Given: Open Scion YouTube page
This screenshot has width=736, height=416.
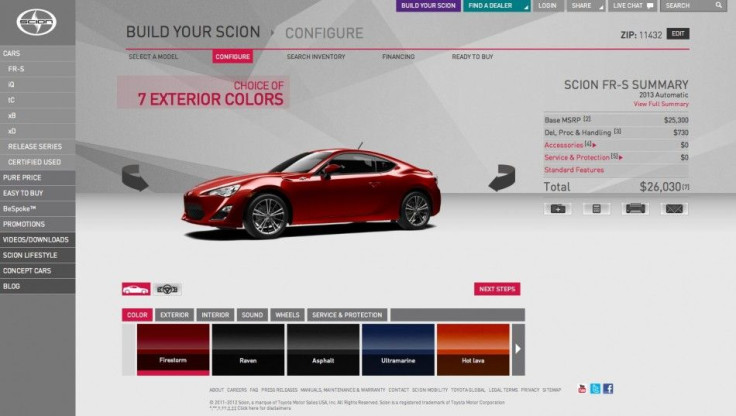Looking at the screenshot, I should [582, 389].
